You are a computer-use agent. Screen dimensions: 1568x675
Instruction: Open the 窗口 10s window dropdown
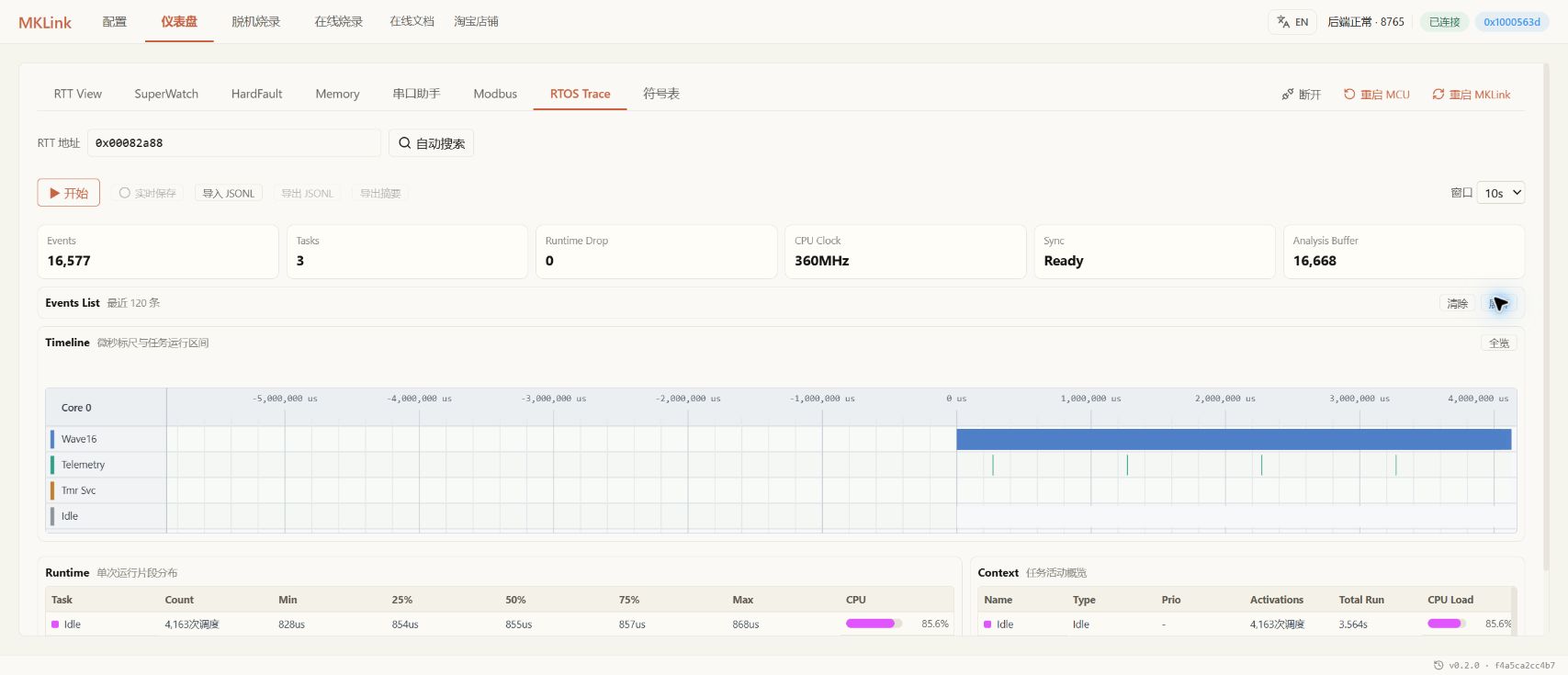pyautogui.click(x=1500, y=193)
